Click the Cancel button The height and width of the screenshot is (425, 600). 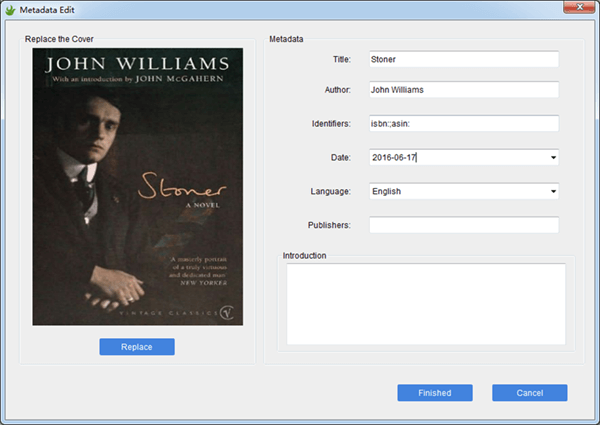[530, 393]
